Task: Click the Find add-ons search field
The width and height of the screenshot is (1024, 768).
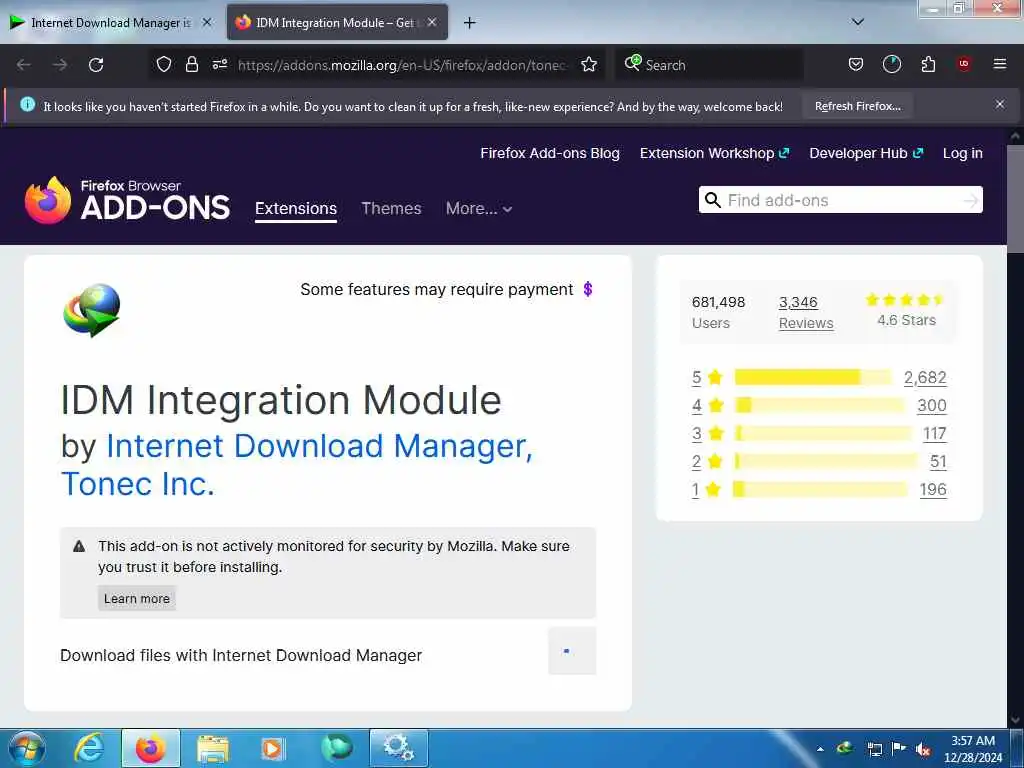Action: point(842,200)
